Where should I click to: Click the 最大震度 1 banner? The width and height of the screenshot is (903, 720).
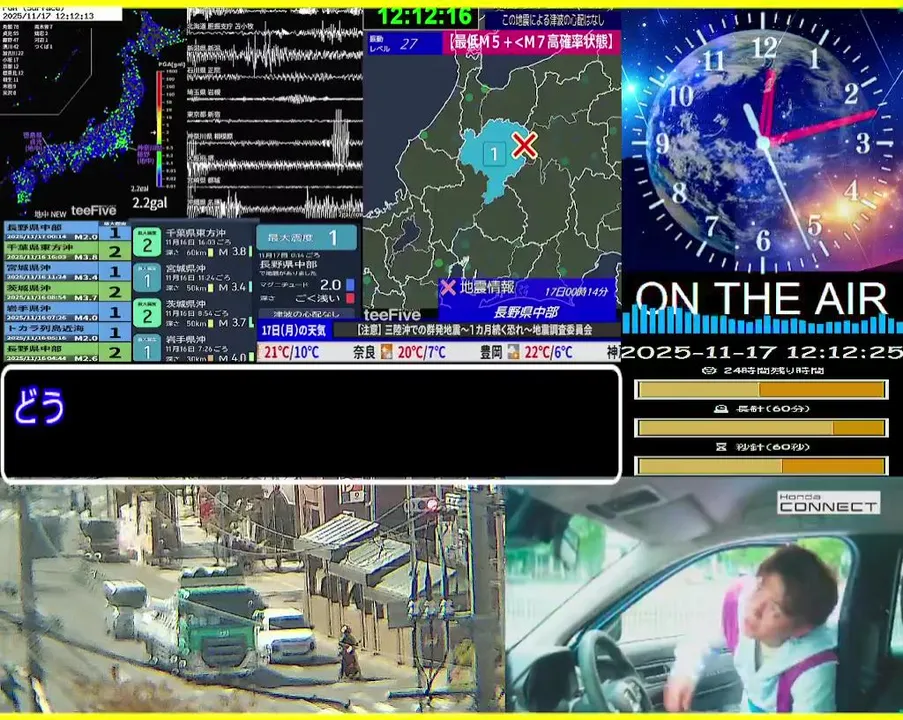coord(307,237)
